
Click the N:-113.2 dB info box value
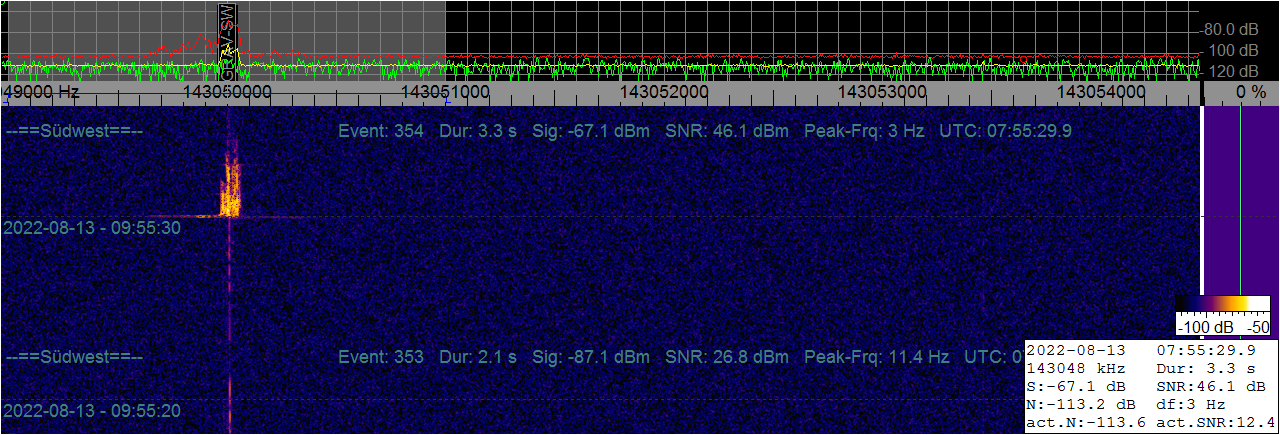1081,405
